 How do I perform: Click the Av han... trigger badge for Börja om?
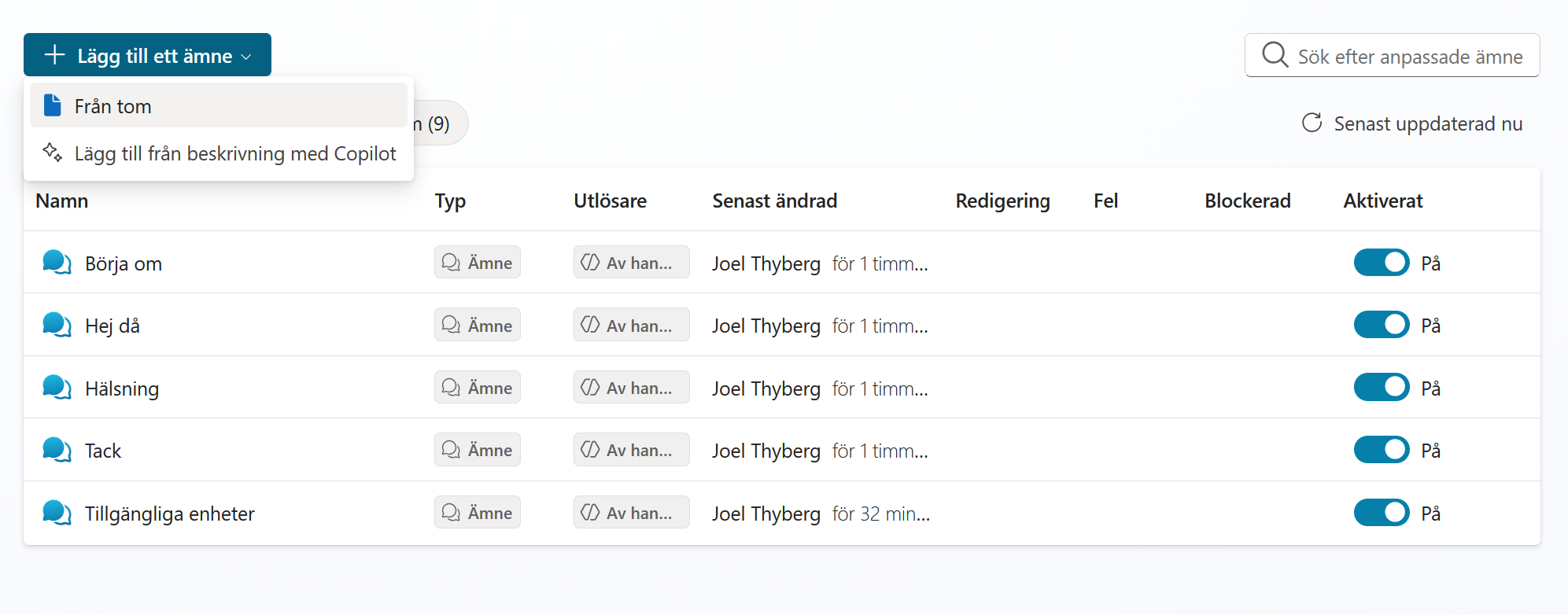pos(632,263)
